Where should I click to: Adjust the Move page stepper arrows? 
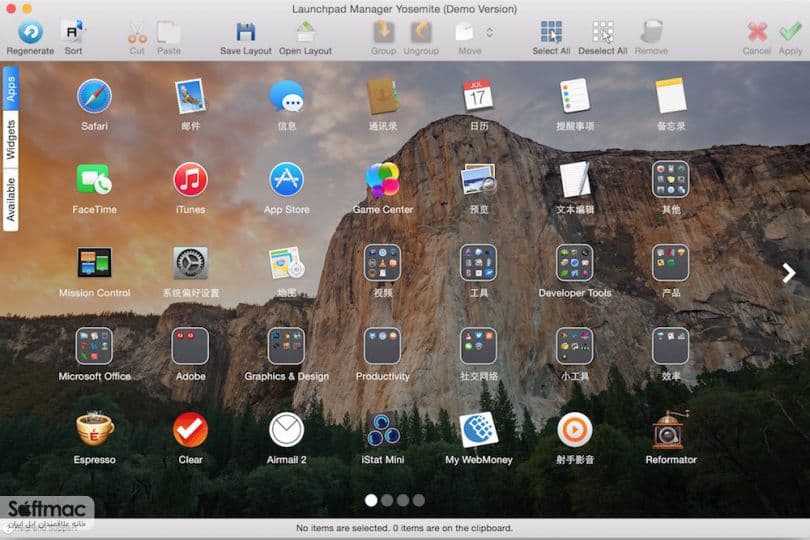point(489,33)
